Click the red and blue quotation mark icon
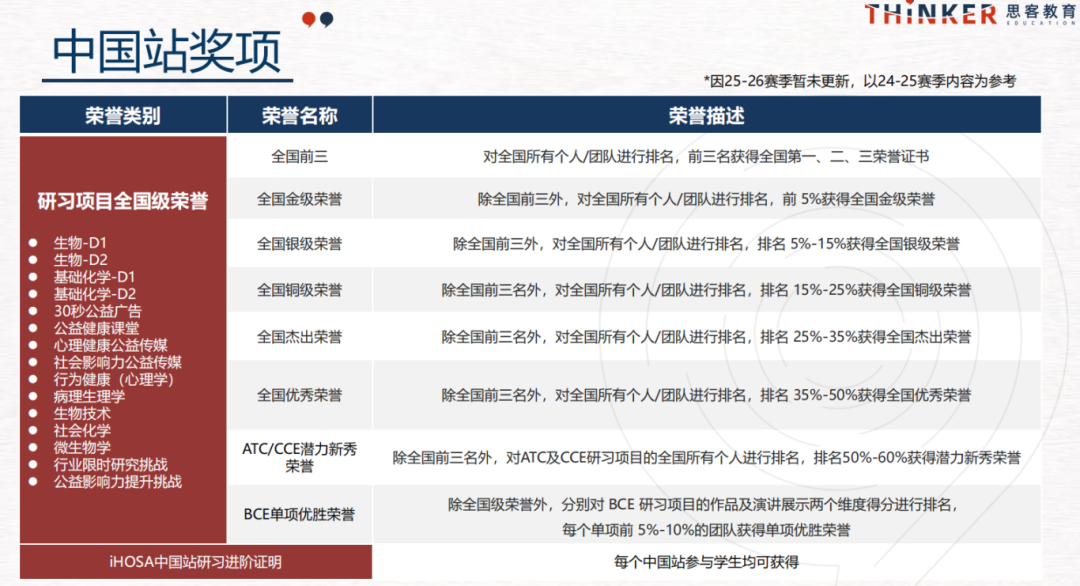The height and width of the screenshot is (586, 1080). [317, 18]
